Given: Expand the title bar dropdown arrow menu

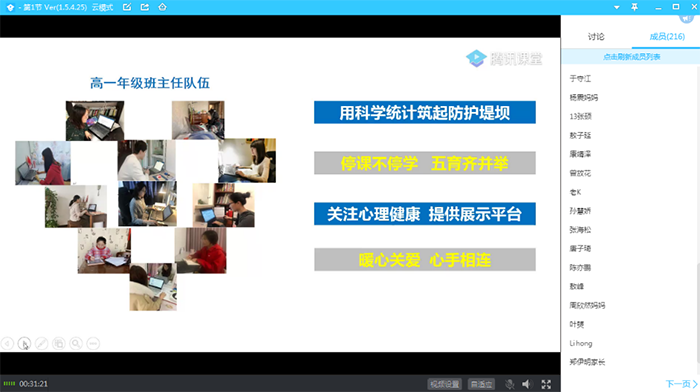Looking at the screenshot, I should (x=617, y=8).
